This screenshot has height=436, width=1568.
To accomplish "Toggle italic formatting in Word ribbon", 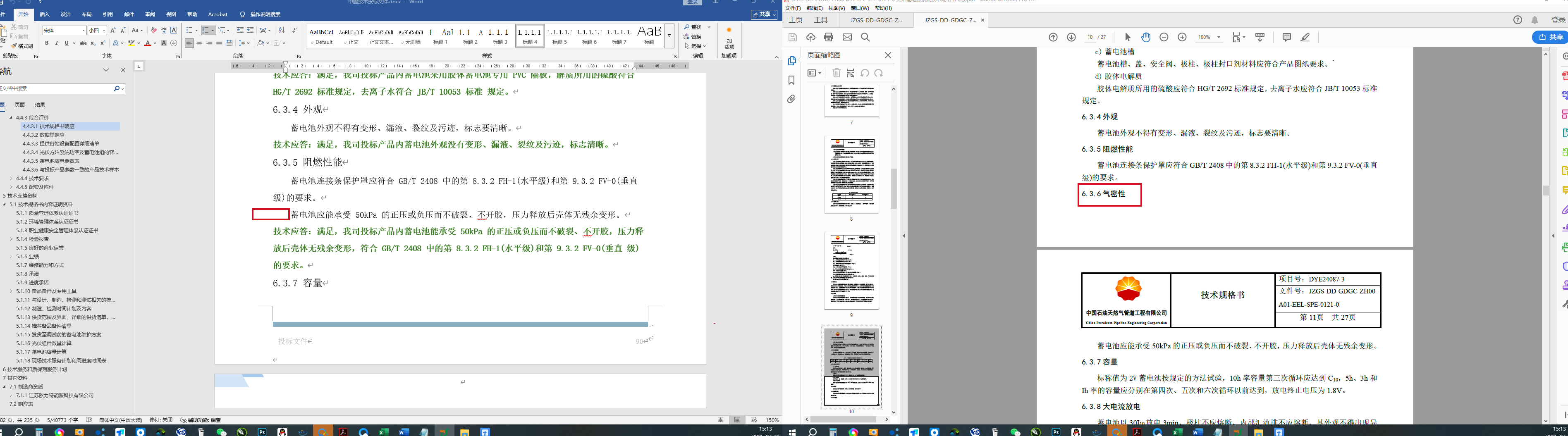I will [x=57, y=43].
